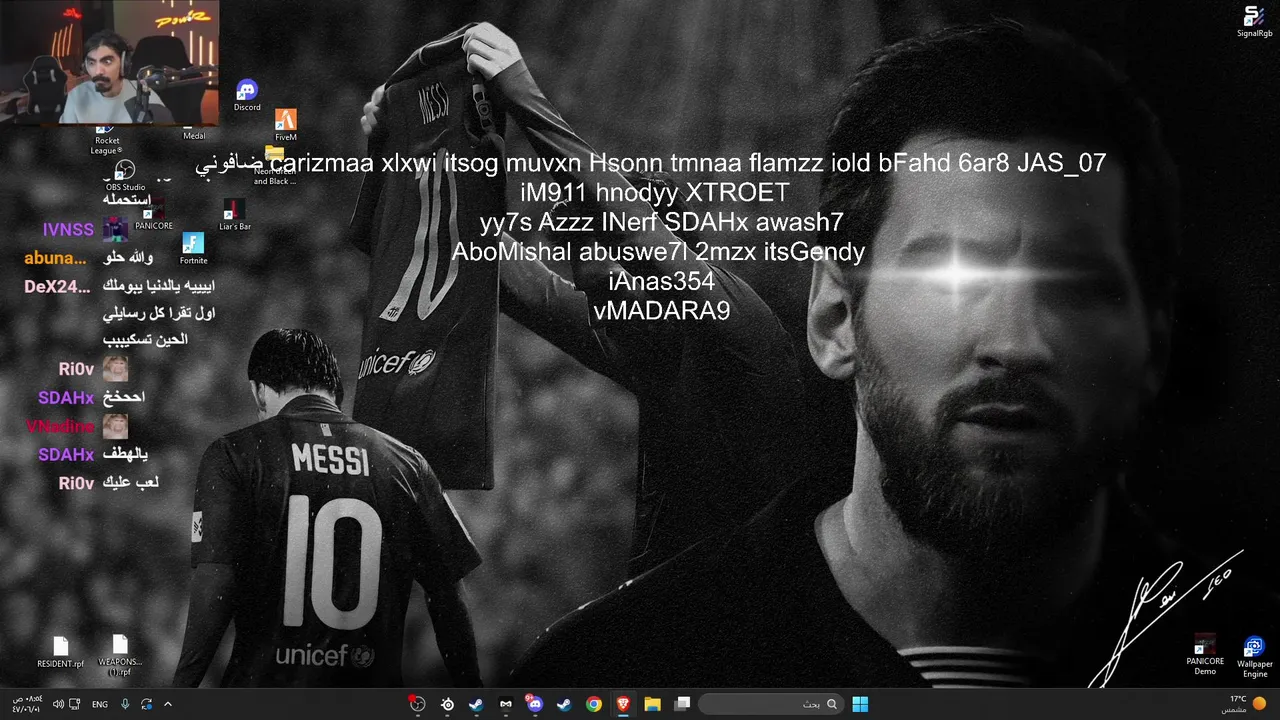This screenshot has height=720, width=1280.
Task: Select the Medal desktop shortcut label
Action: coord(194,136)
